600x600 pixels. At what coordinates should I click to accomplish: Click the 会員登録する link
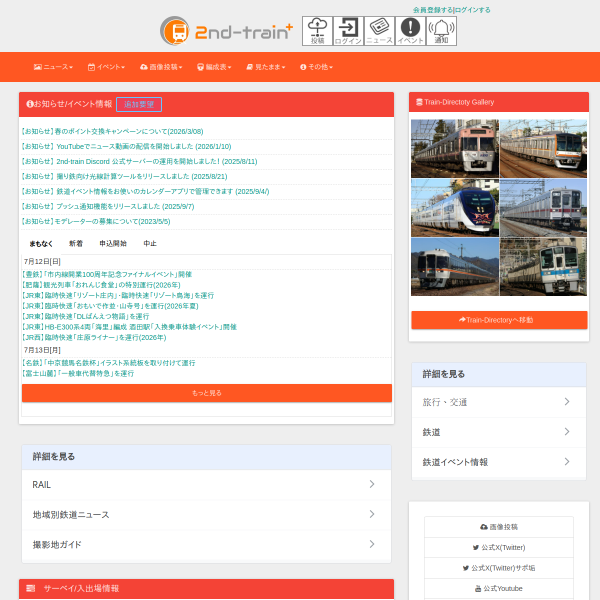(433, 10)
